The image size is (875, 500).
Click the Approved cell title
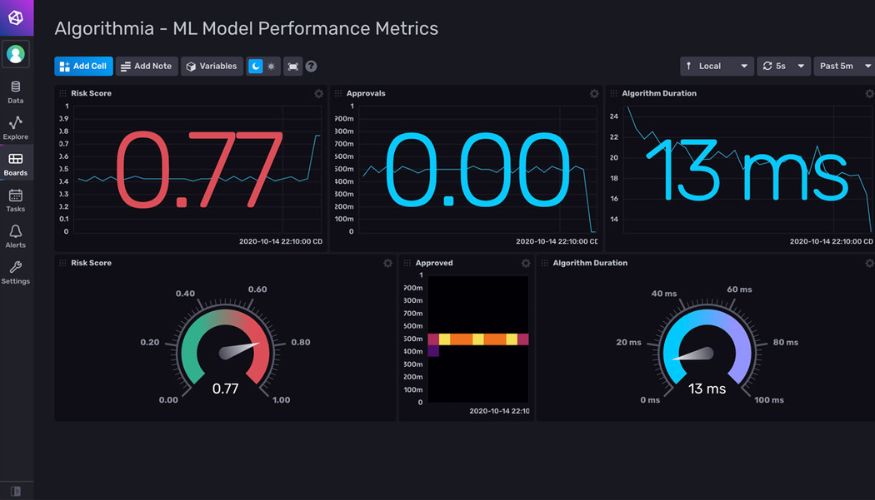tap(434, 263)
